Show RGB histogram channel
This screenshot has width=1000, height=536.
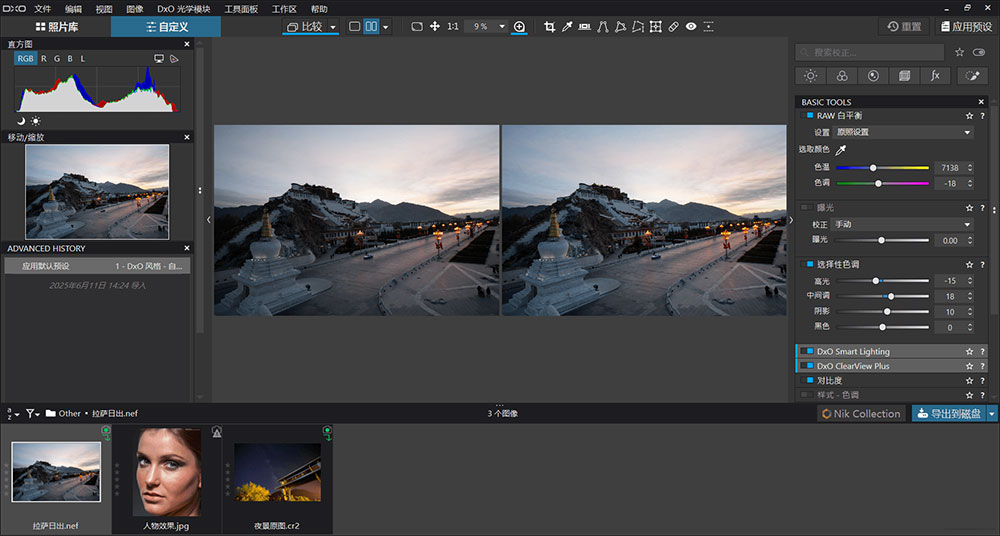point(26,59)
